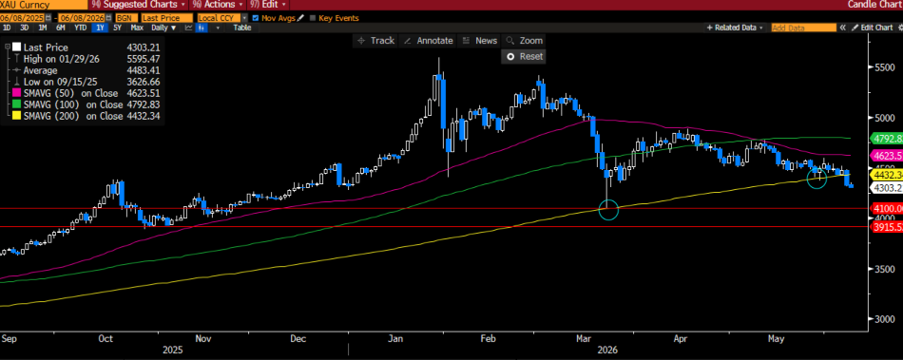Image resolution: width=903 pixels, height=360 pixels.
Task: Activate the Zoom magnifier tool
Action: click(x=523, y=40)
